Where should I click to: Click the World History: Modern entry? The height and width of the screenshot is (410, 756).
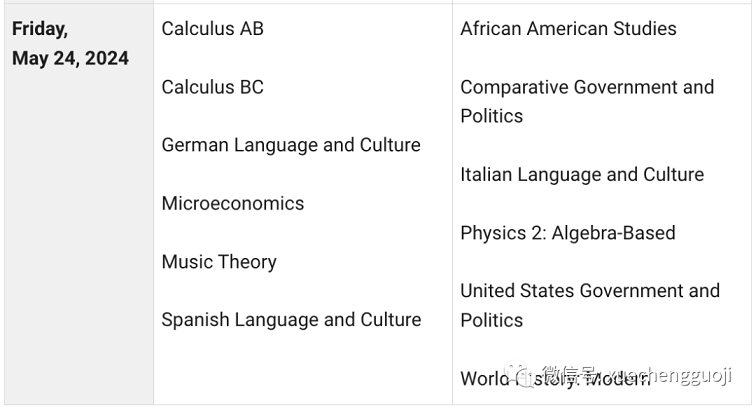tap(555, 379)
